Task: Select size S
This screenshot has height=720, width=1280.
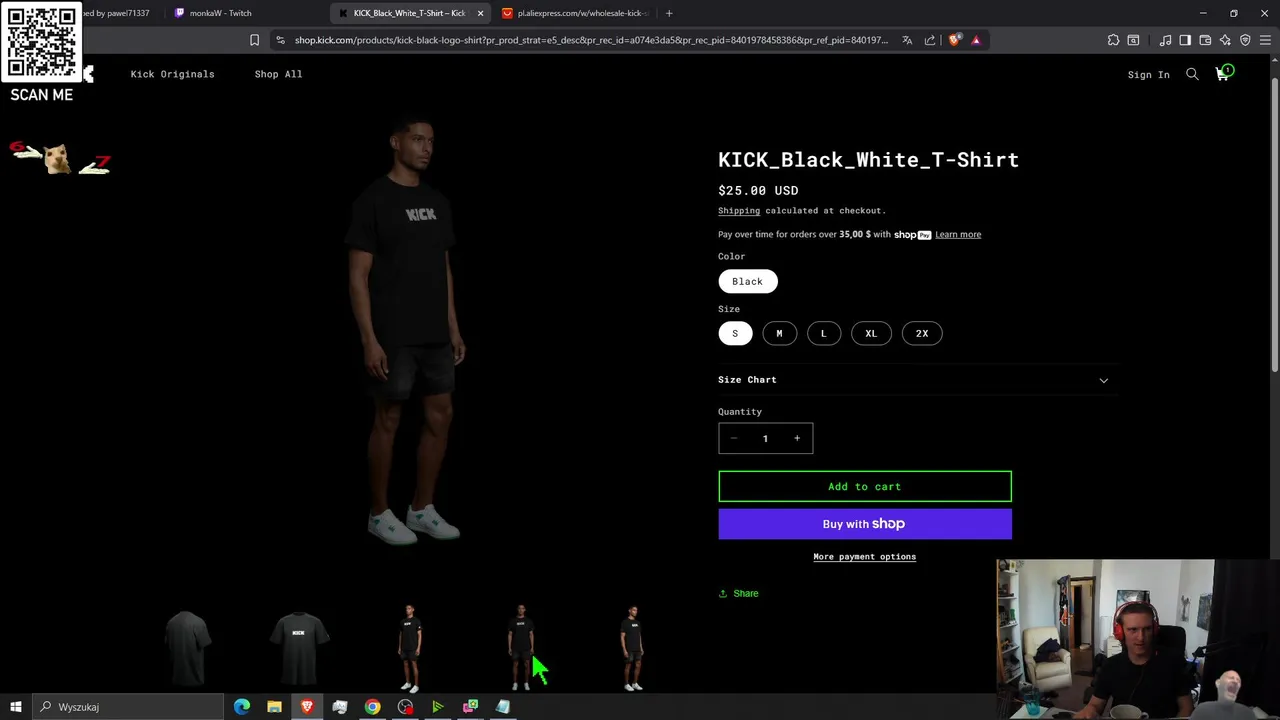Action: [735, 333]
